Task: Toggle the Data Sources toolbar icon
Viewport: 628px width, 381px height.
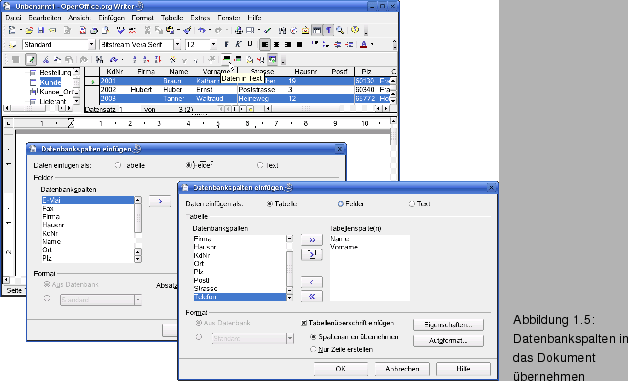Action: (x=317, y=30)
